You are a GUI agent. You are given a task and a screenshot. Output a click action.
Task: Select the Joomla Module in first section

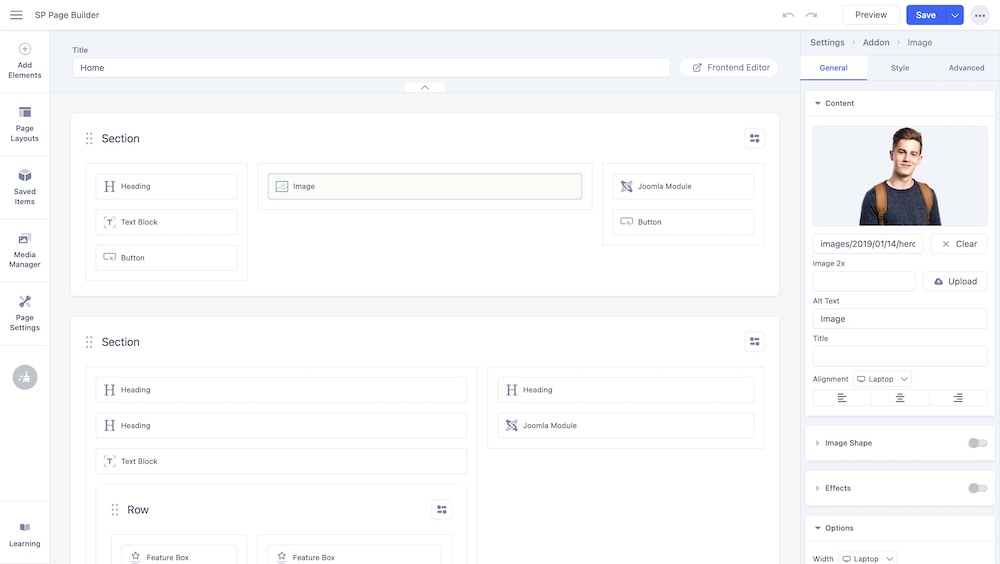[x=683, y=186]
